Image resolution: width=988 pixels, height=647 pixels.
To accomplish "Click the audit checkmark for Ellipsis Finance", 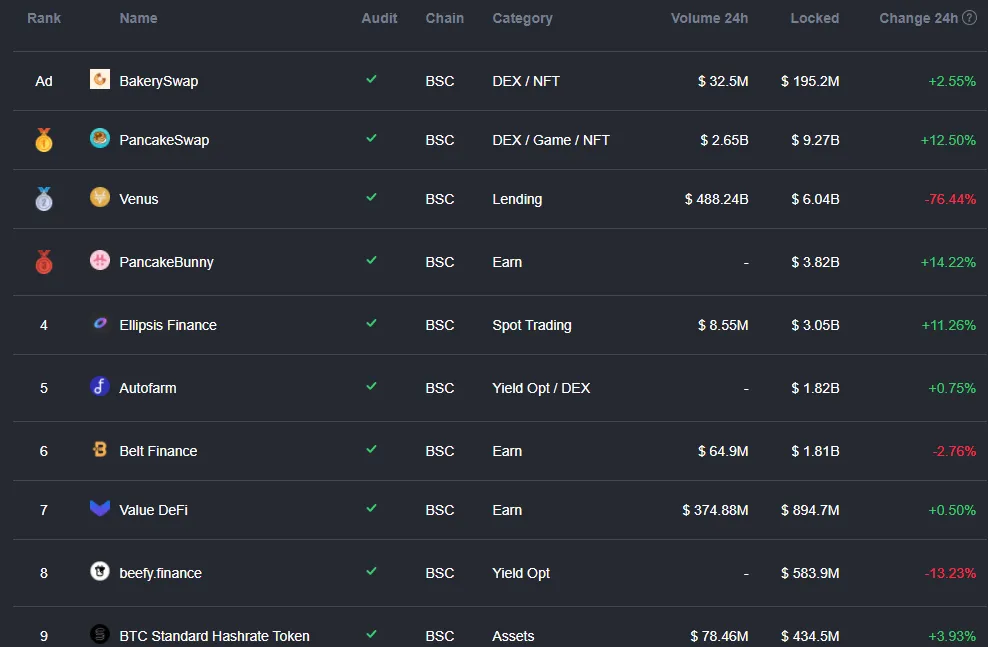I will coord(371,323).
